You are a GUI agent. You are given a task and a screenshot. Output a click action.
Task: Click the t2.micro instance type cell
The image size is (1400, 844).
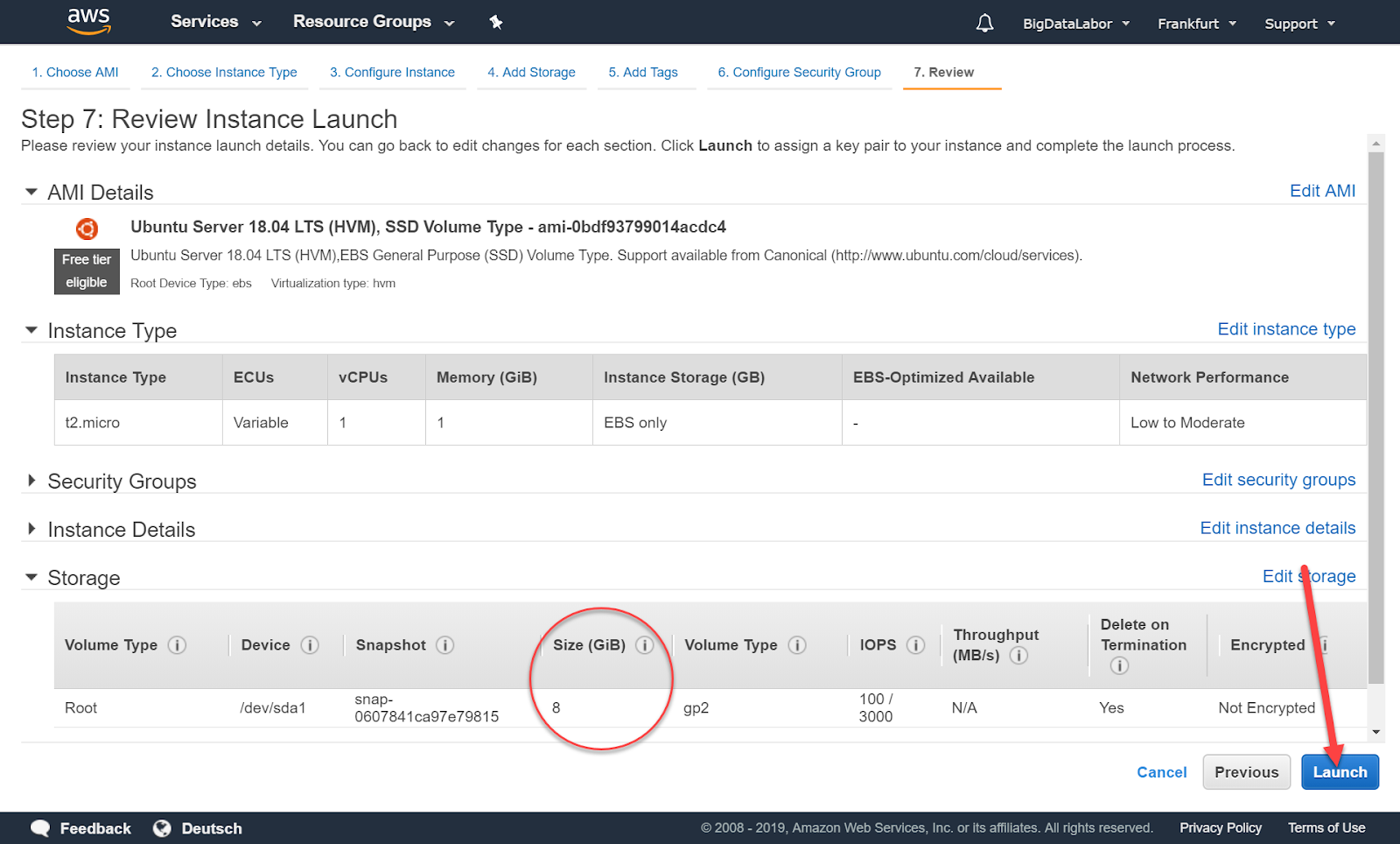(x=138, y=423)
